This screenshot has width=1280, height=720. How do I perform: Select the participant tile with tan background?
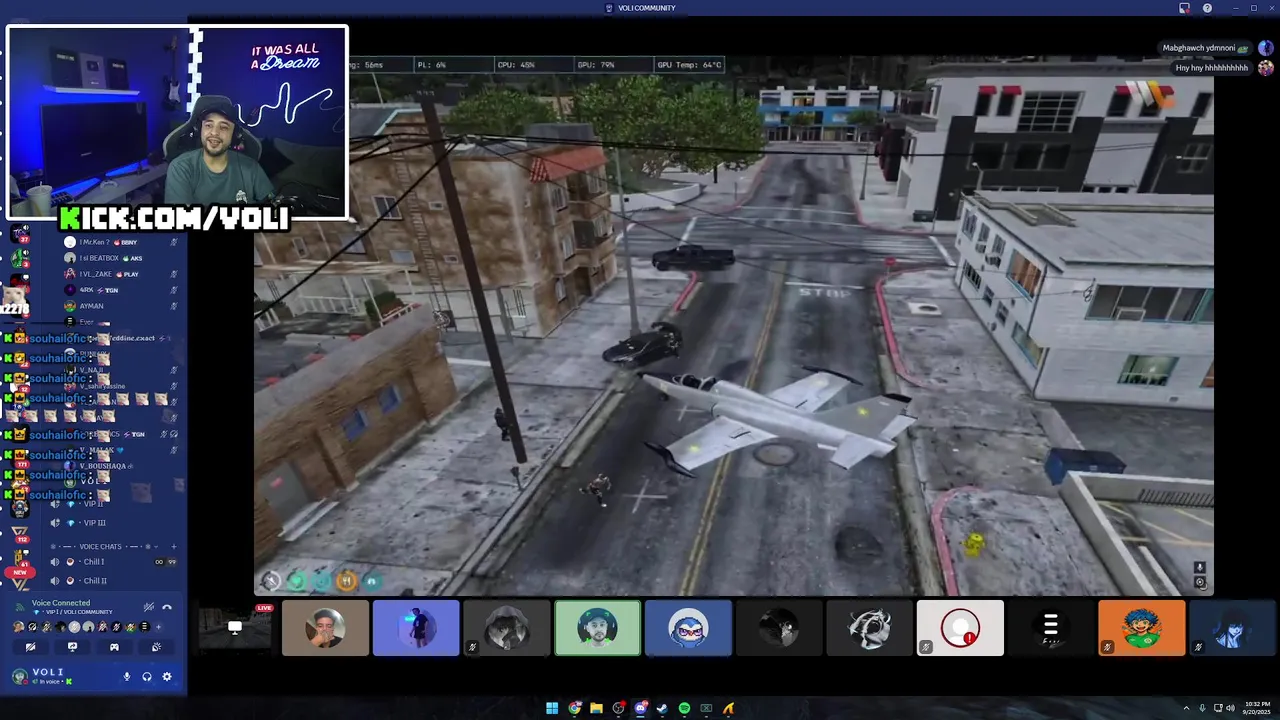tap(325, 628)
